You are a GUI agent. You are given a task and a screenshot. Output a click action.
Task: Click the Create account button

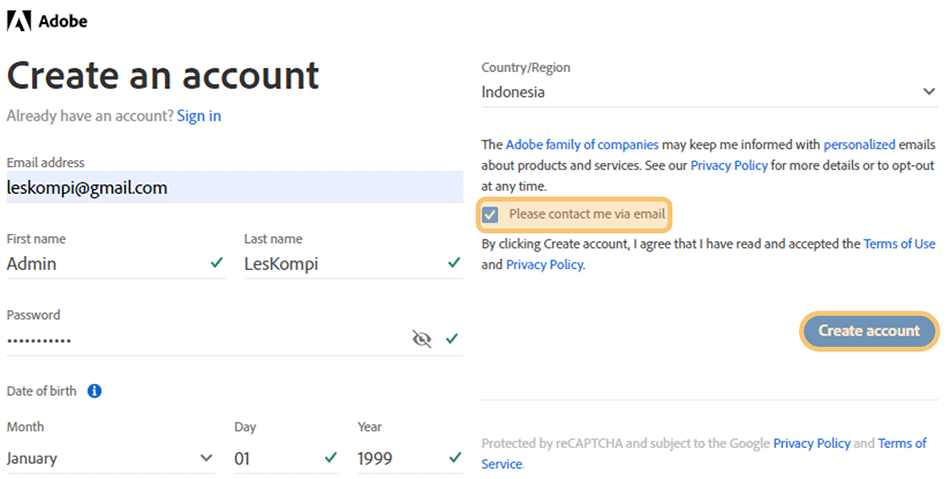coord(869,331)
